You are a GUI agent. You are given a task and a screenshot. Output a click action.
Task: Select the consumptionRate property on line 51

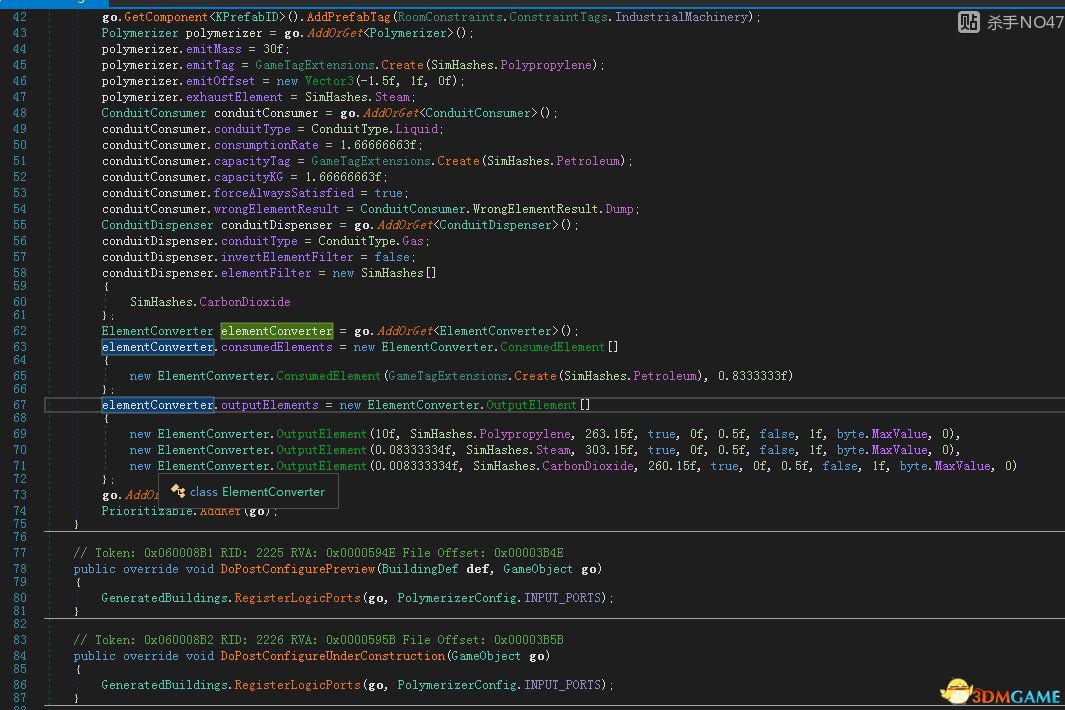(x=269, y=145)
